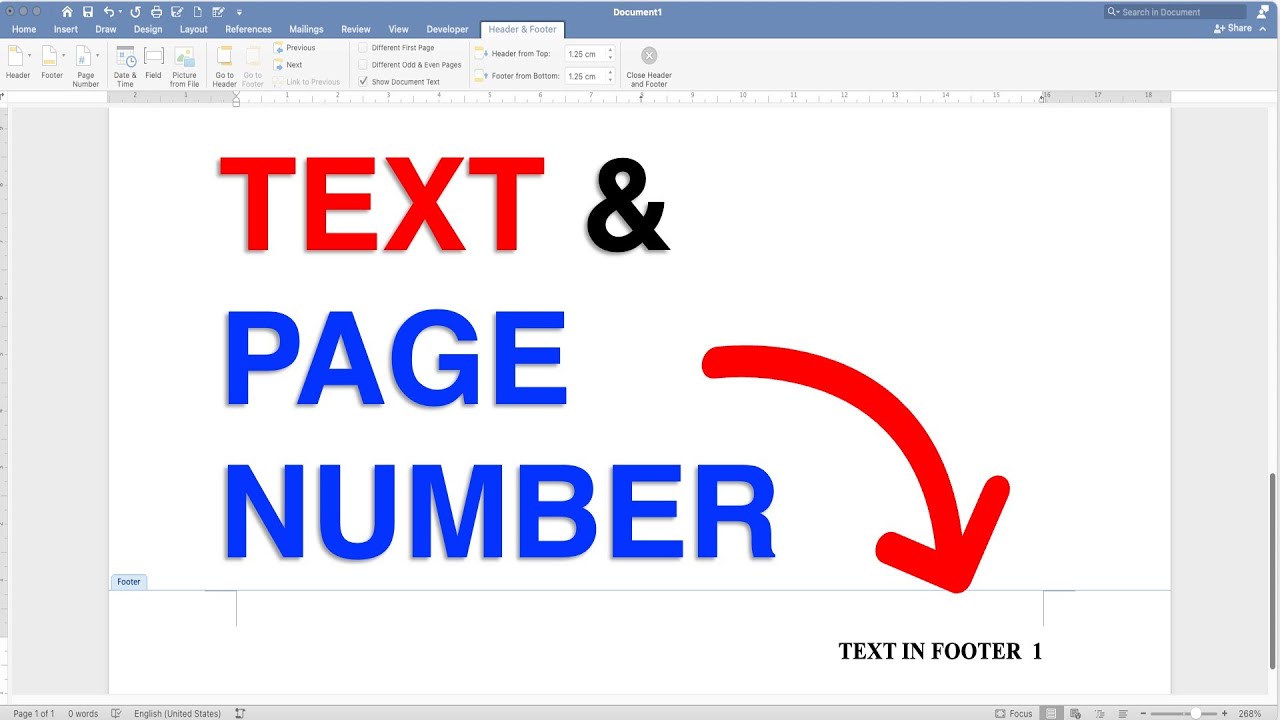Click Header from Top value field
The height and width of the screenshot is (720, 1280).
(584, 54)
